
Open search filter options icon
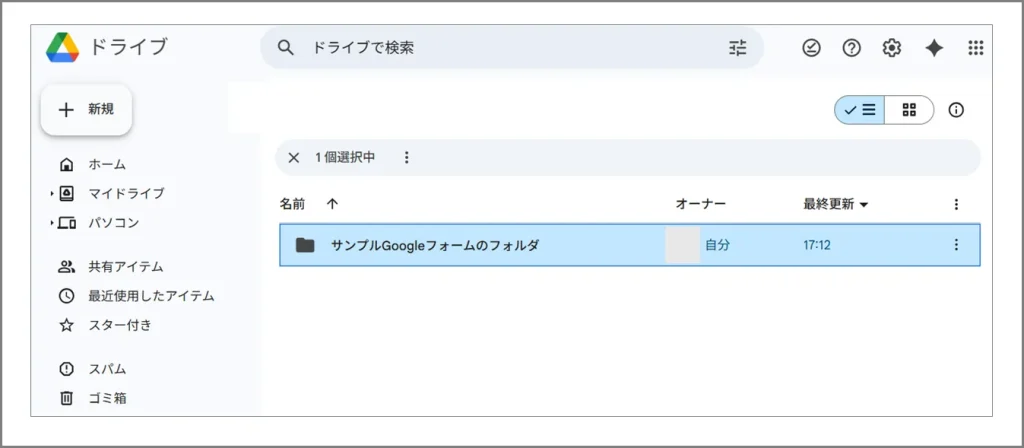point(738,47)
